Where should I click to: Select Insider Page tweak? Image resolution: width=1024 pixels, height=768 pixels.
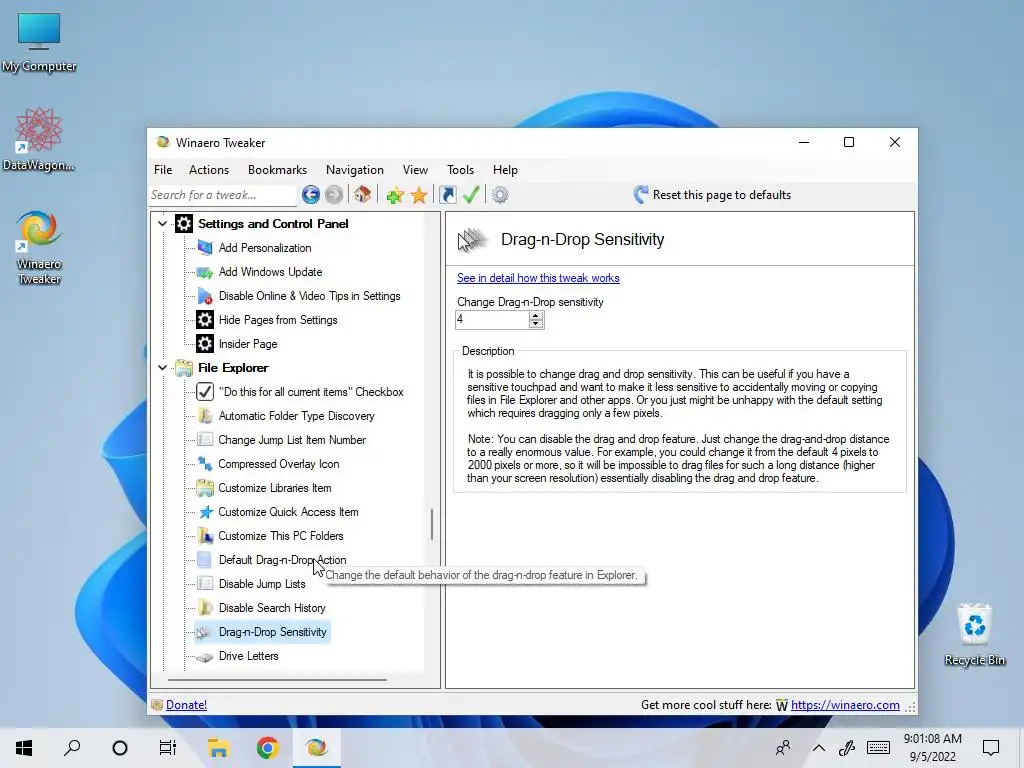click(248, 344)
